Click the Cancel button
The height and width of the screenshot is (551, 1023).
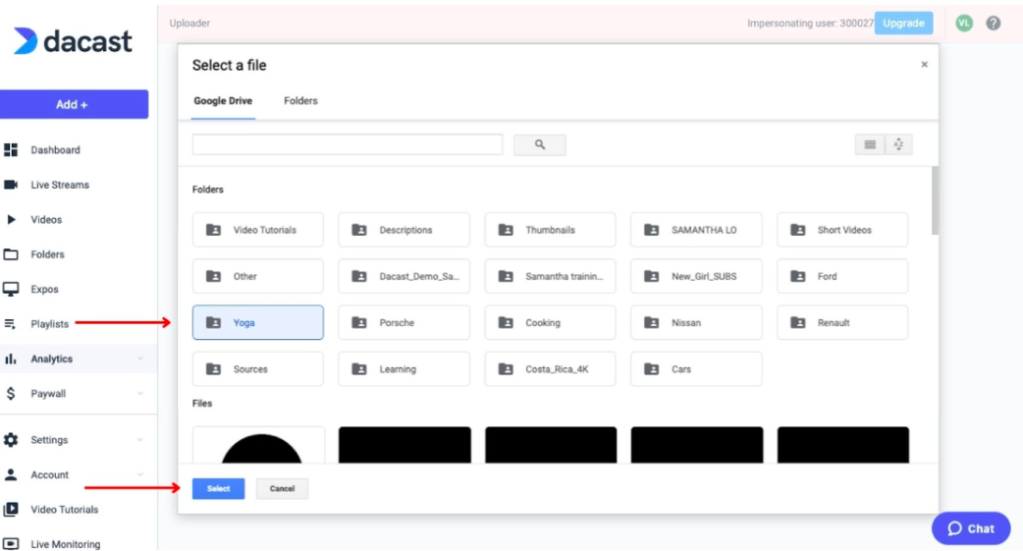click(282, 488)
